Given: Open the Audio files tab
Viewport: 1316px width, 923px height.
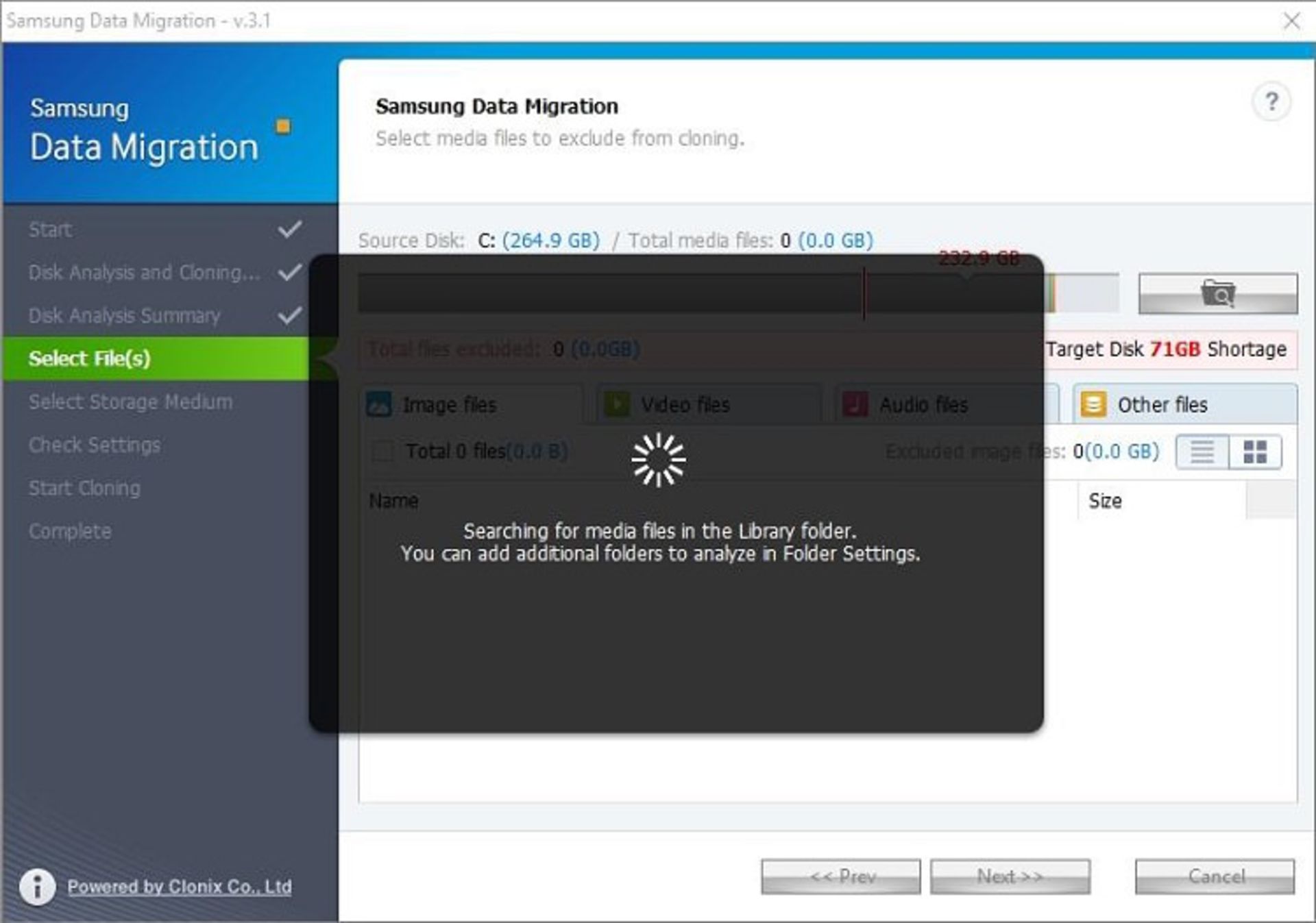Looking at the screenshot, I should [x=946, y=404].
